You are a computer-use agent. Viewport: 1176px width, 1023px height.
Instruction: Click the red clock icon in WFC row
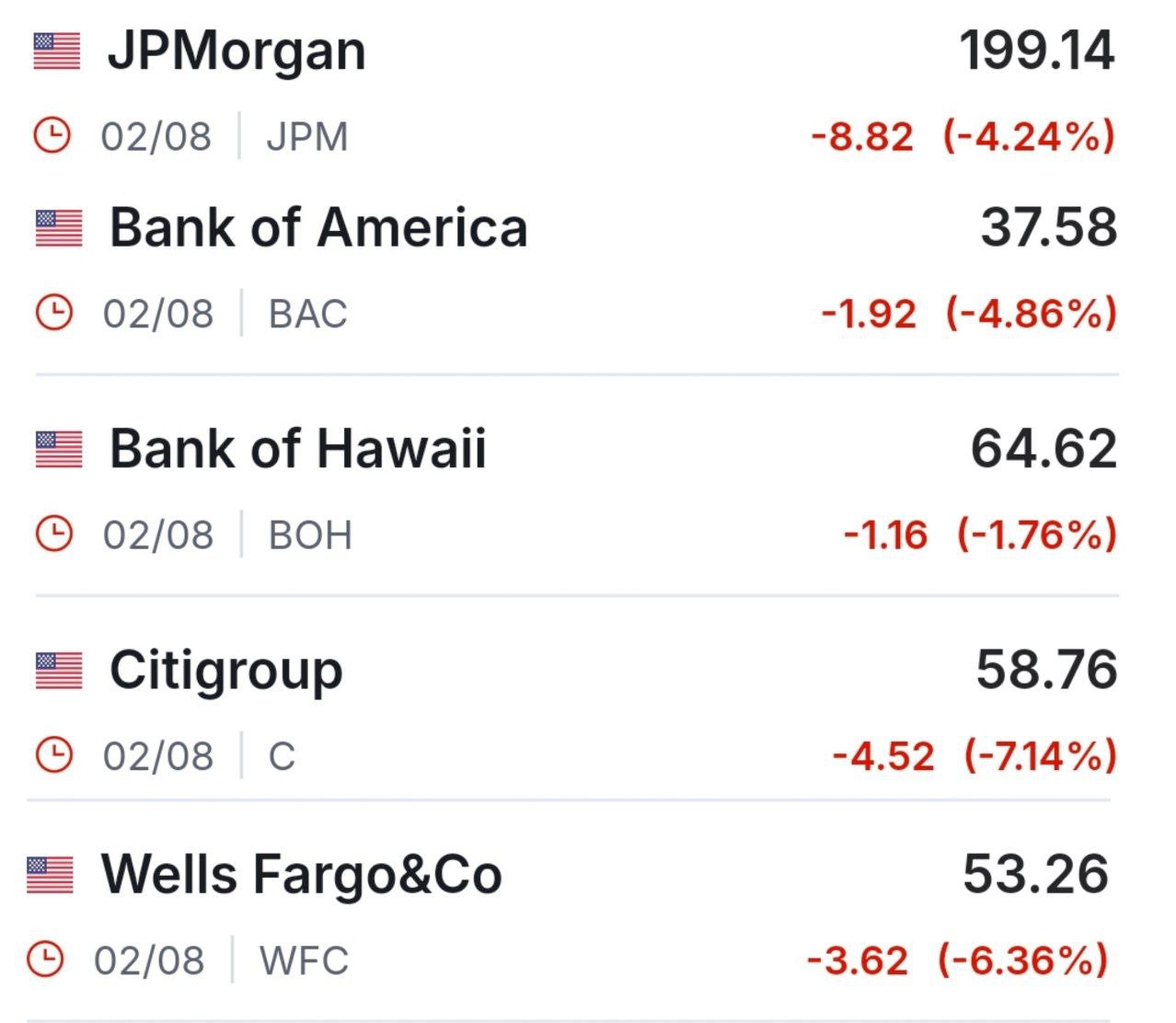(x=45, y=960)
